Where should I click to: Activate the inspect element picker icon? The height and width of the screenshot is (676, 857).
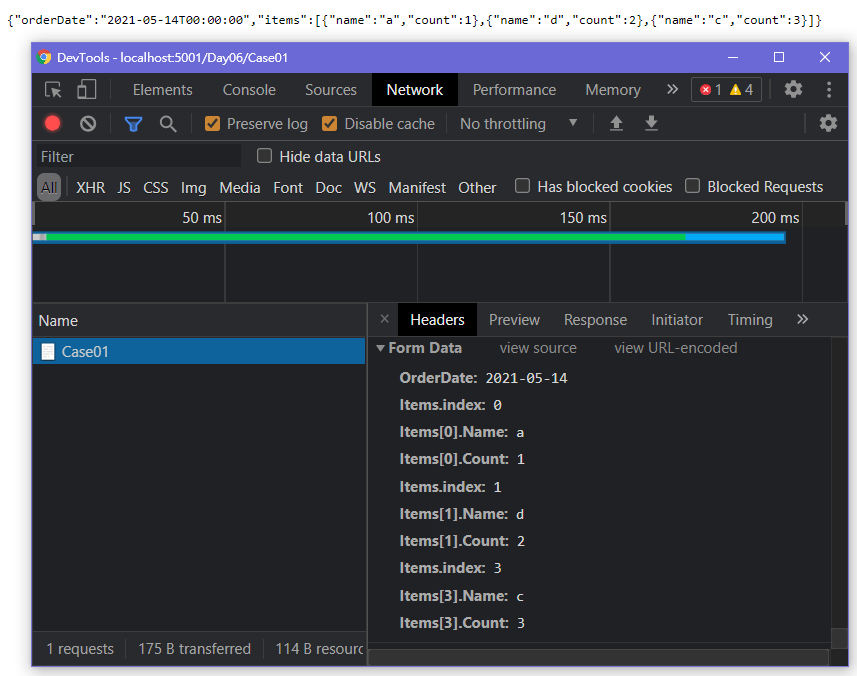(x=53, y=90)
